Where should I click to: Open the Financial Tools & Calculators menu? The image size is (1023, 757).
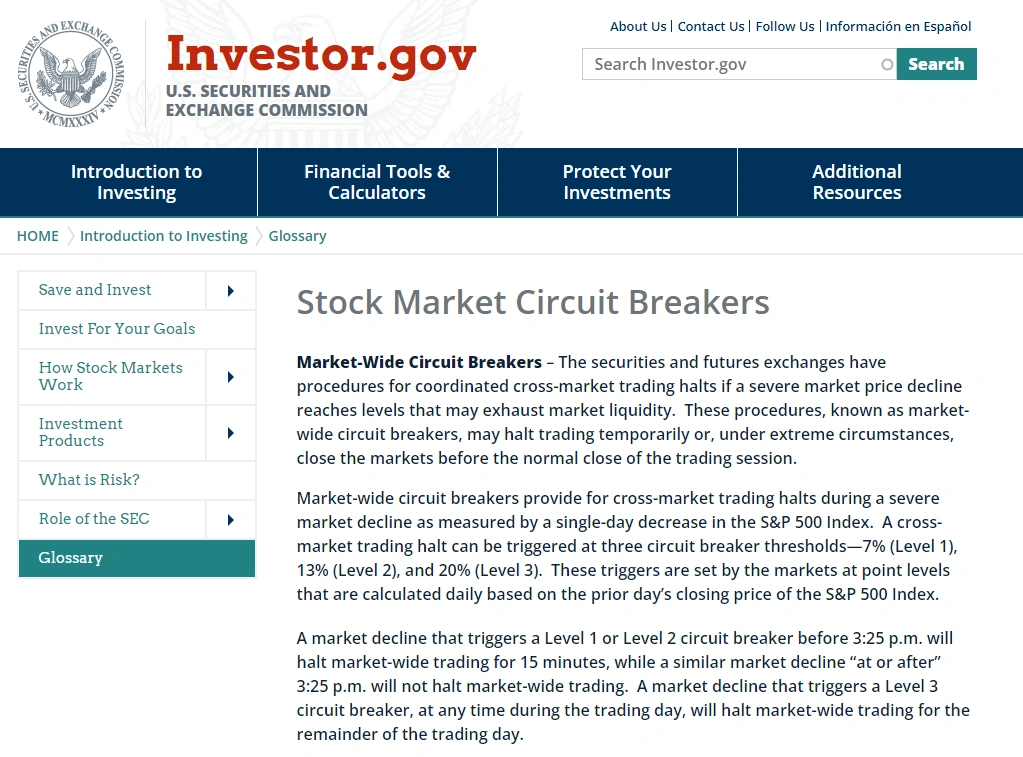pyautogui.click(x=377, y=182)
